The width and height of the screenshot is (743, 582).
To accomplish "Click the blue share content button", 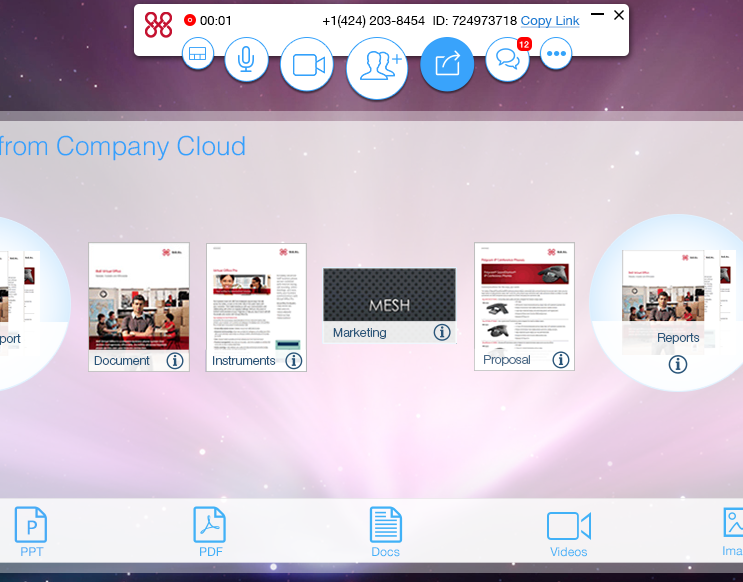I will click(447, 64).
